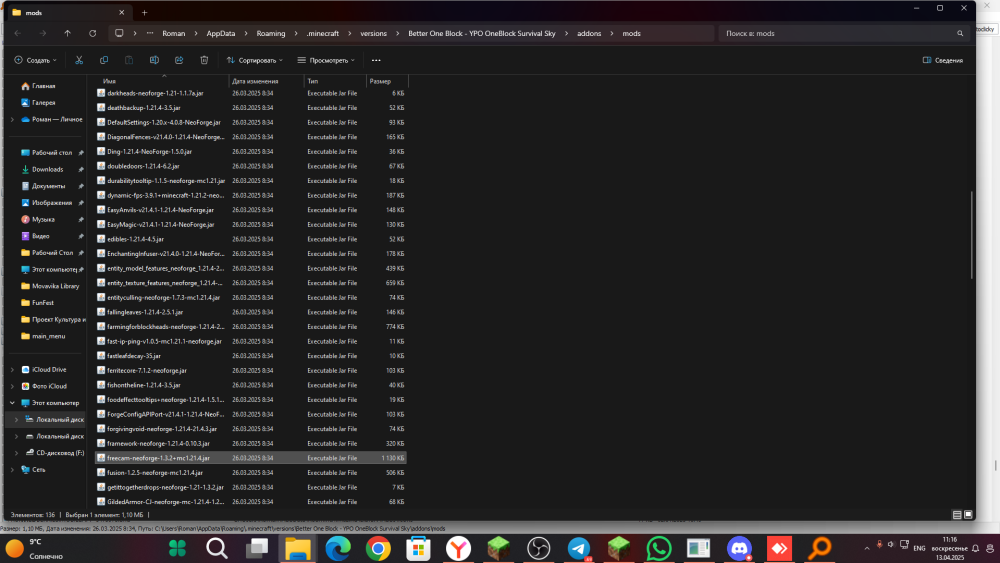This screenshot has width=1000, height=563.
Task: Sort by the Размер column header
Action: pos(387,81)
